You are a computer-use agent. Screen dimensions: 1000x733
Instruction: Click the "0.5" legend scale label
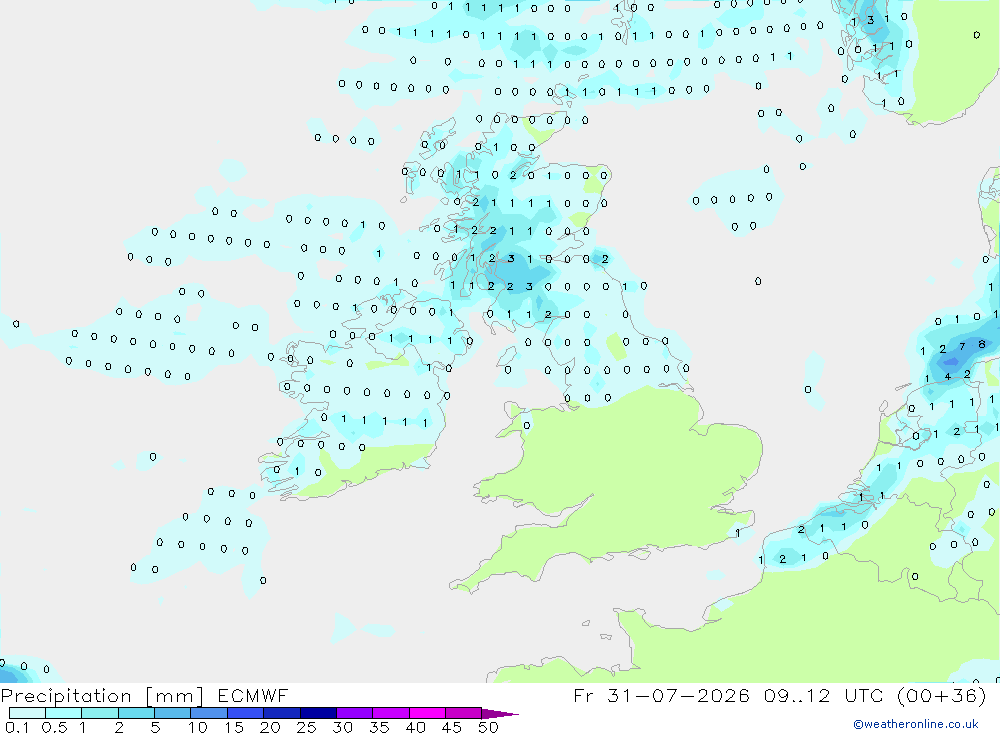[54, 727]
